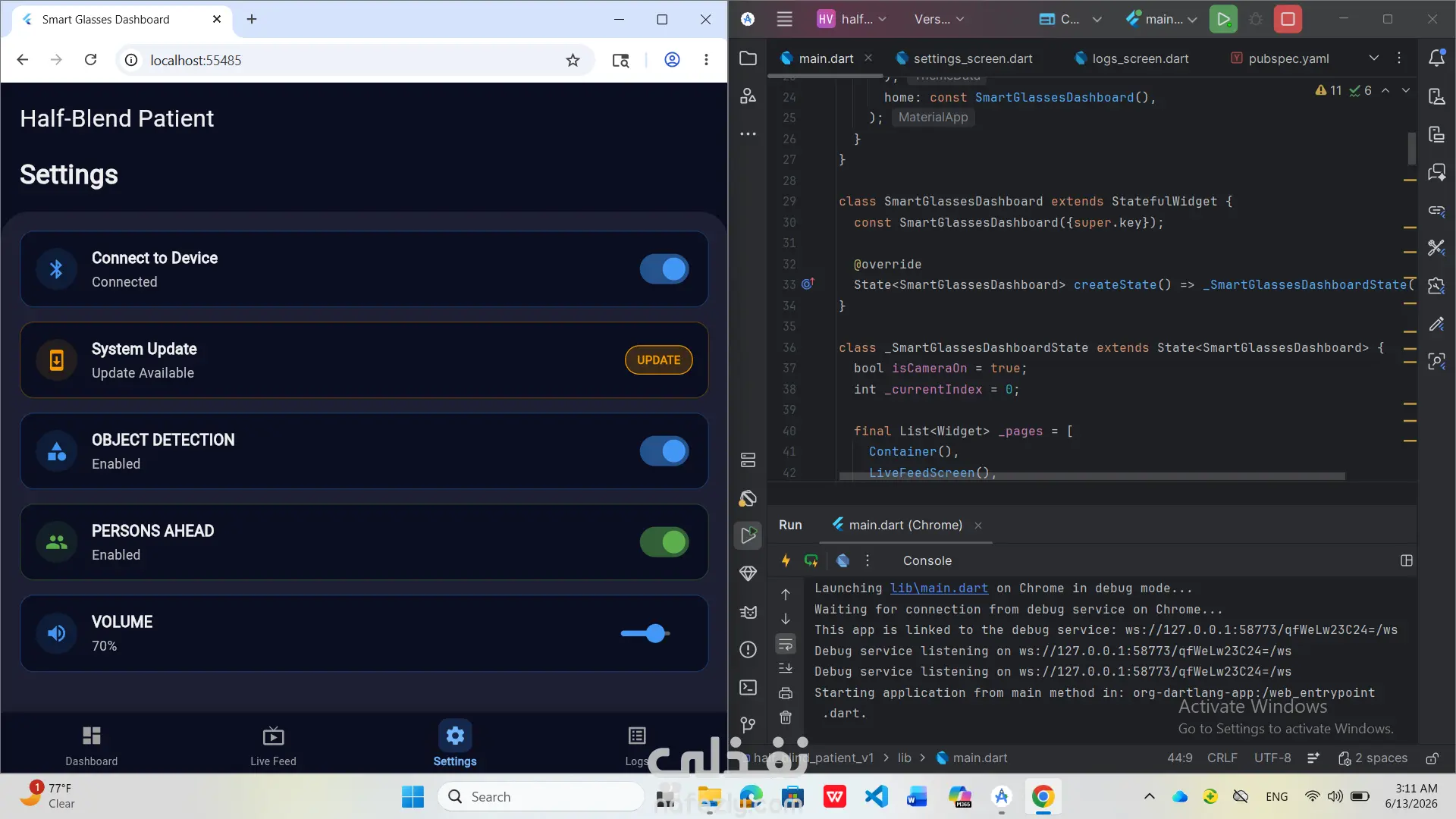1456x819 pixels.
Task: Reload the localhost page in Chrome
Action: 90,60
